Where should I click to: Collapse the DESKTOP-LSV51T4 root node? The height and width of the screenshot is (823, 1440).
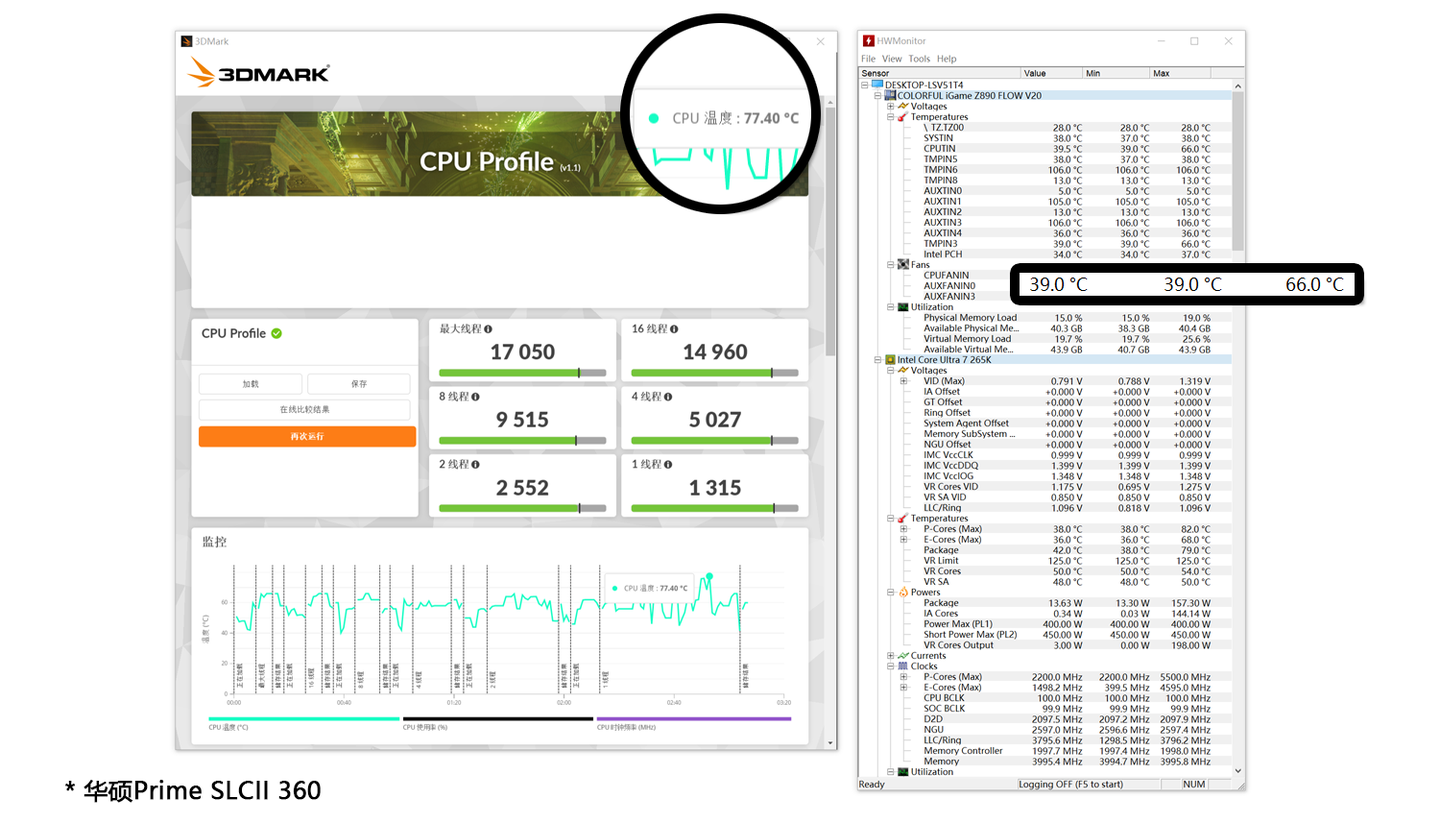(866, 85)
